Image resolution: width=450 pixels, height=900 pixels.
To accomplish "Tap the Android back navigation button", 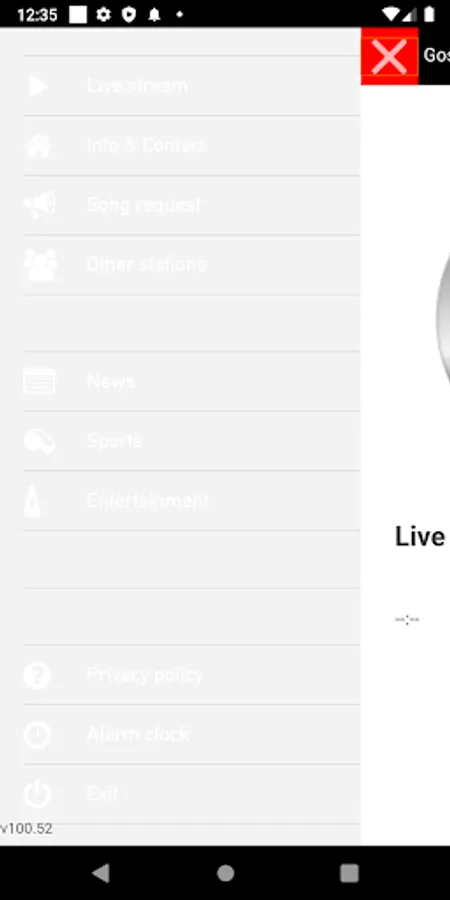I will tap(101, 873).
